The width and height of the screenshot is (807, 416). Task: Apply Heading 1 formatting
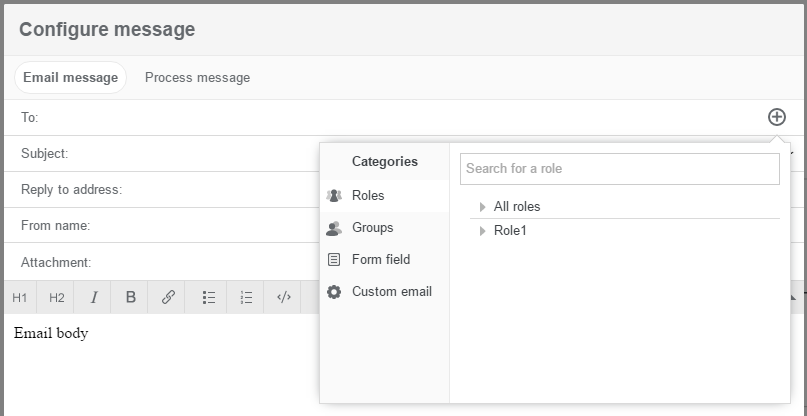click(x=20, y=297)
